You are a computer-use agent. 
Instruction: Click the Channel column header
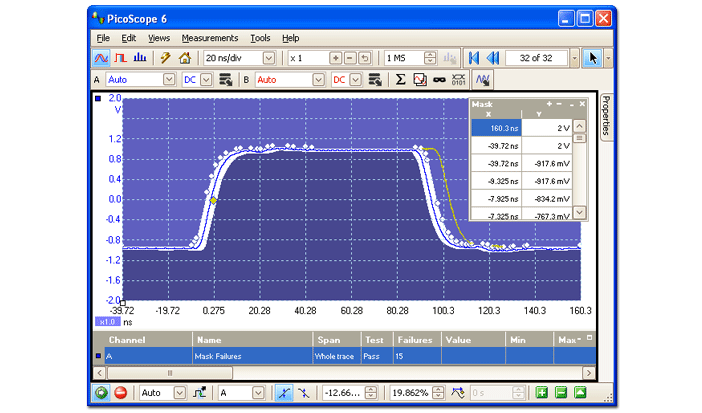point(143,340)
